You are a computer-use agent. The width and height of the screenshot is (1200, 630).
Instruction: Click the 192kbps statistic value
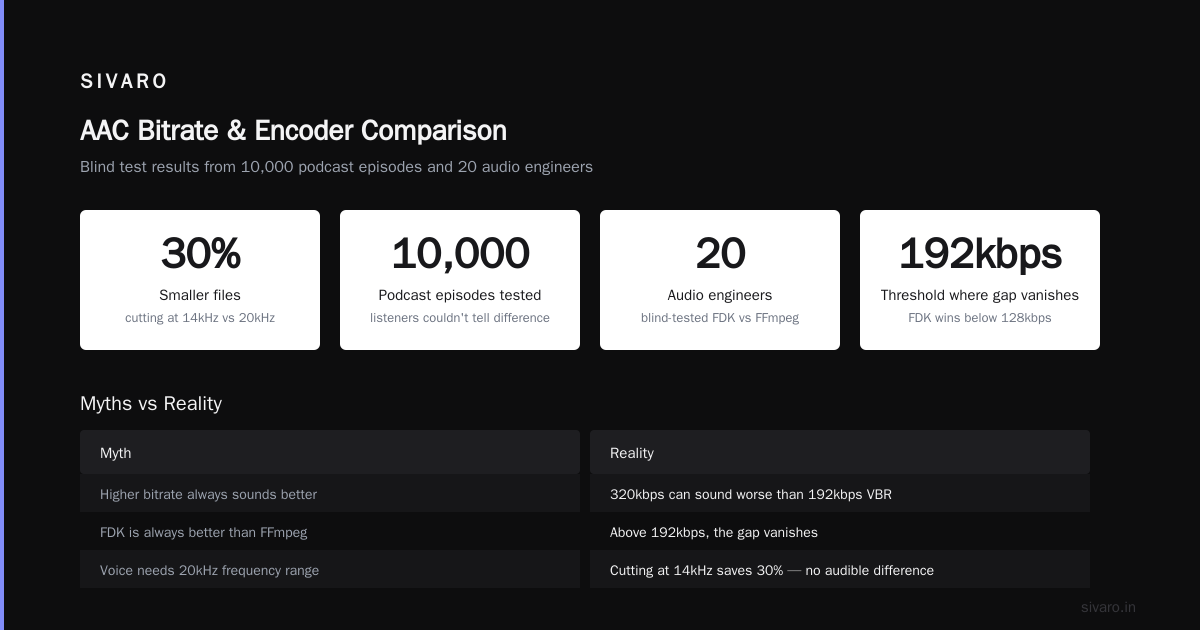[x=980, y=254]
